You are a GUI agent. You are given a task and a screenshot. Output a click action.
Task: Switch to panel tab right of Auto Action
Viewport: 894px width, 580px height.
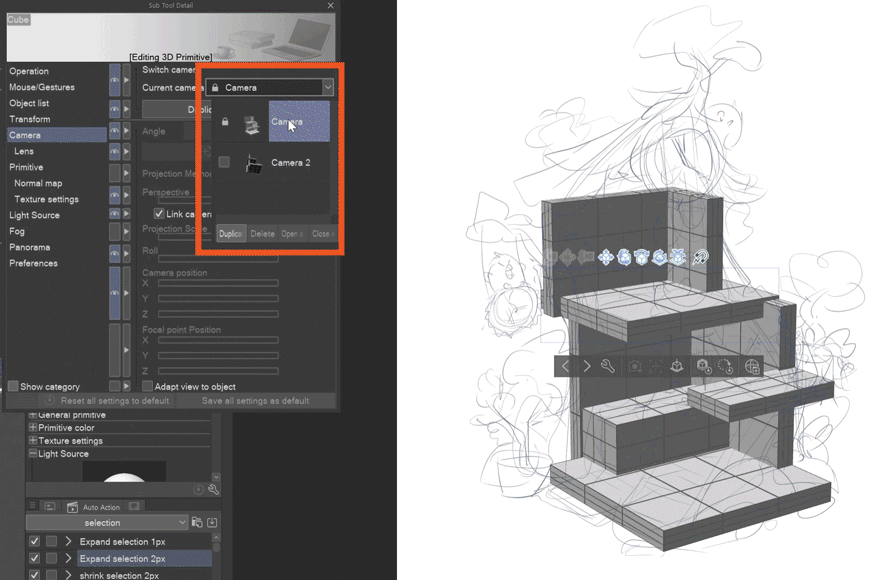pos(134,506)
